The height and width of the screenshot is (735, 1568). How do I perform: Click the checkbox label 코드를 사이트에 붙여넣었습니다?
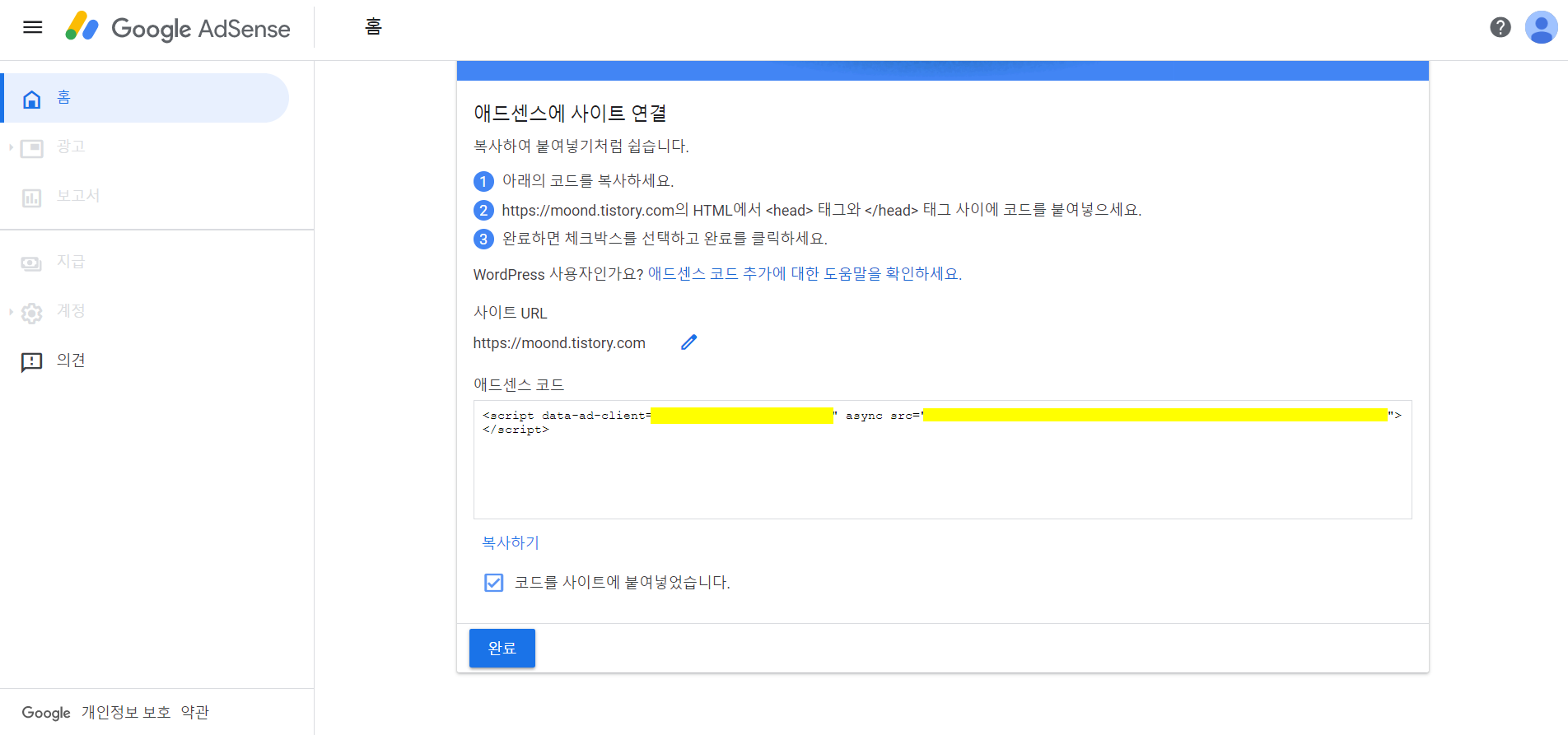[623, 583]
